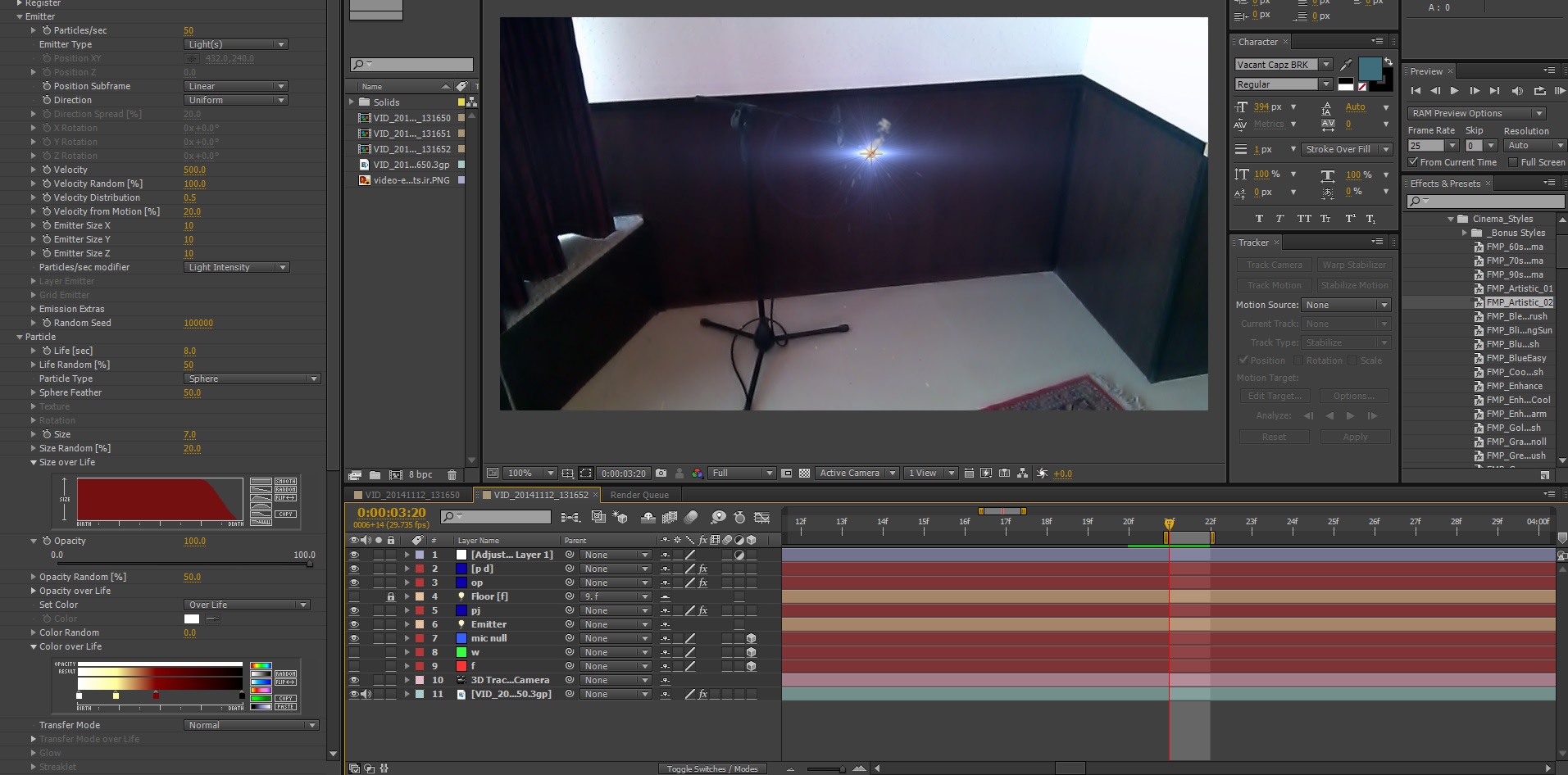1568x775 pixels.
Task: Open Active Camera view dropdown
Action: coord(857,474)
